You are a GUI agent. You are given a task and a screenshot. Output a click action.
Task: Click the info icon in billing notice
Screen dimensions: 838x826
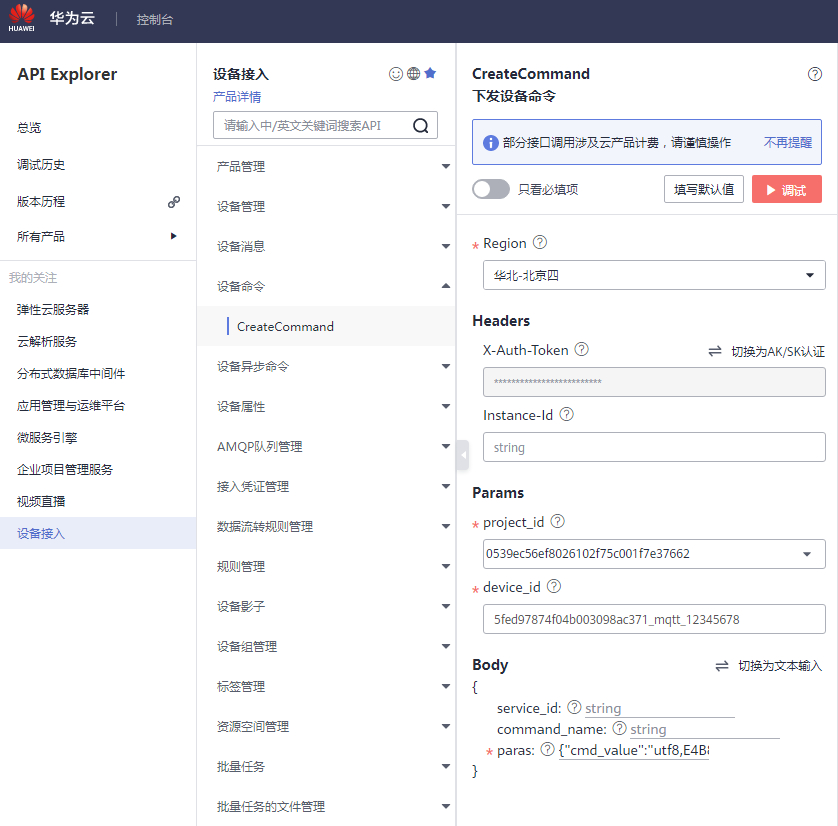point(491,143)
